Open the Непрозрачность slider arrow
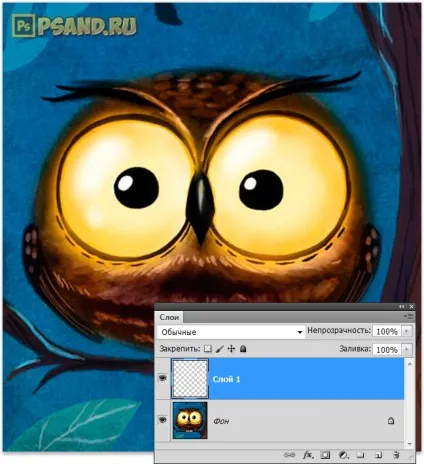 [407, 331]
